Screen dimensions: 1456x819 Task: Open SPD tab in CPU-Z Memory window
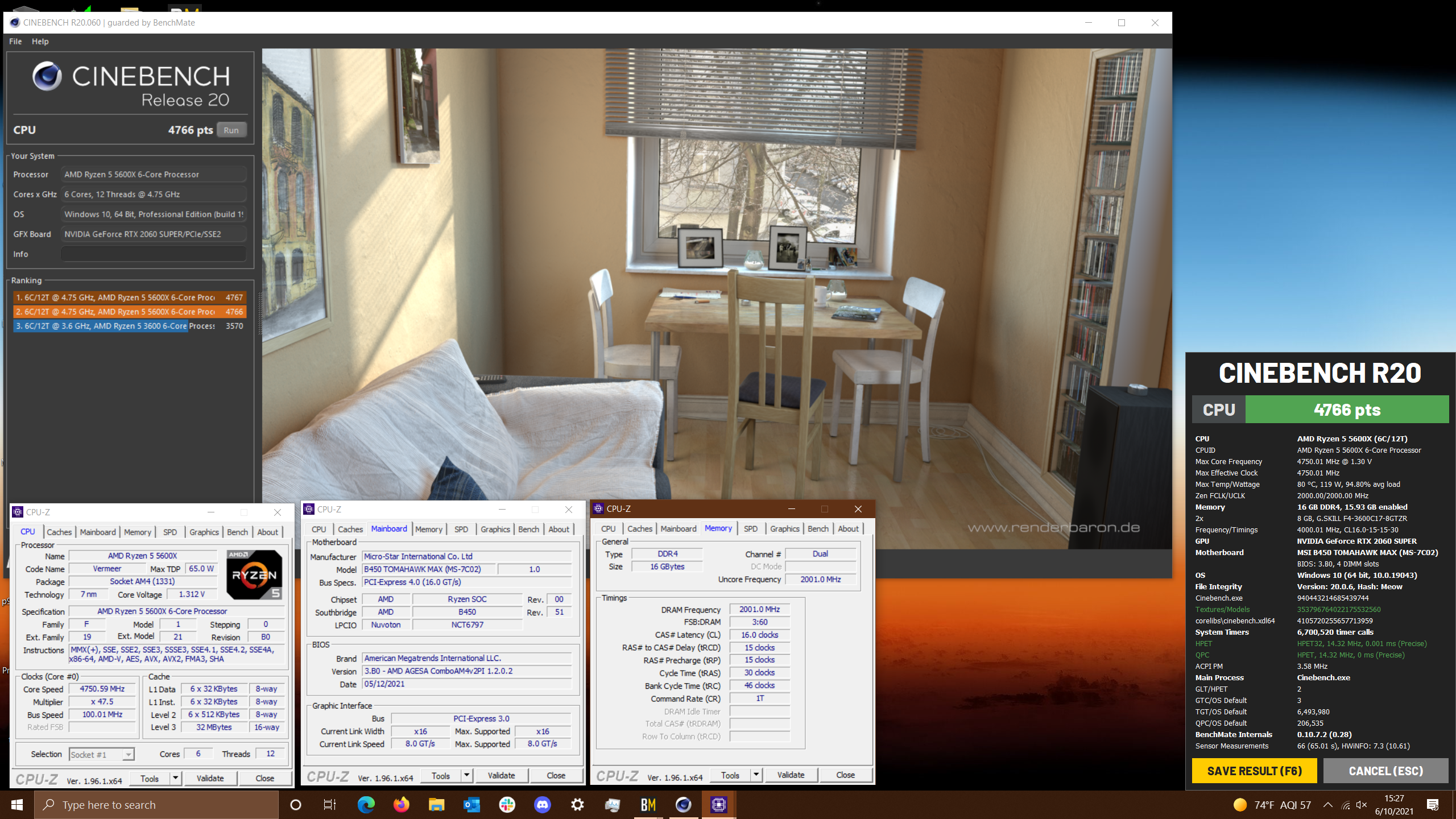(751, 528)
